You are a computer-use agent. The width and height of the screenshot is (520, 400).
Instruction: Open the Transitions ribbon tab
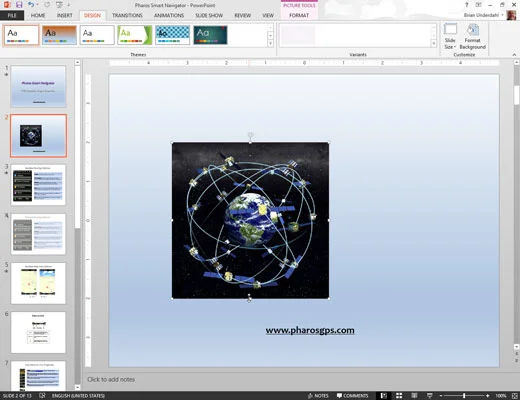point(127,15)
